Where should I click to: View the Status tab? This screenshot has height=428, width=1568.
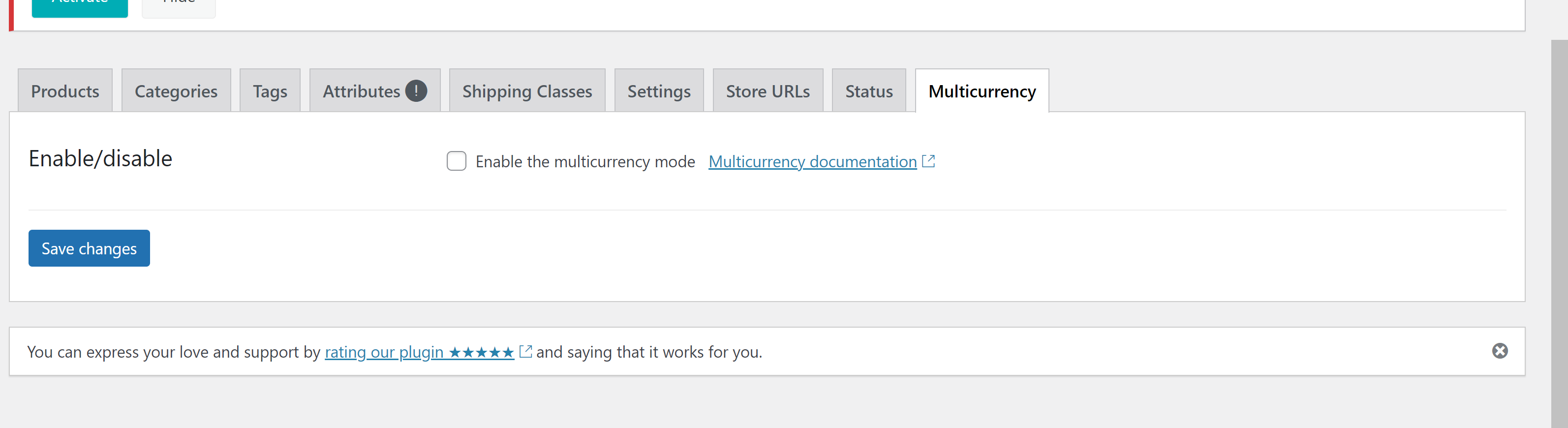(x=868, y=92)
